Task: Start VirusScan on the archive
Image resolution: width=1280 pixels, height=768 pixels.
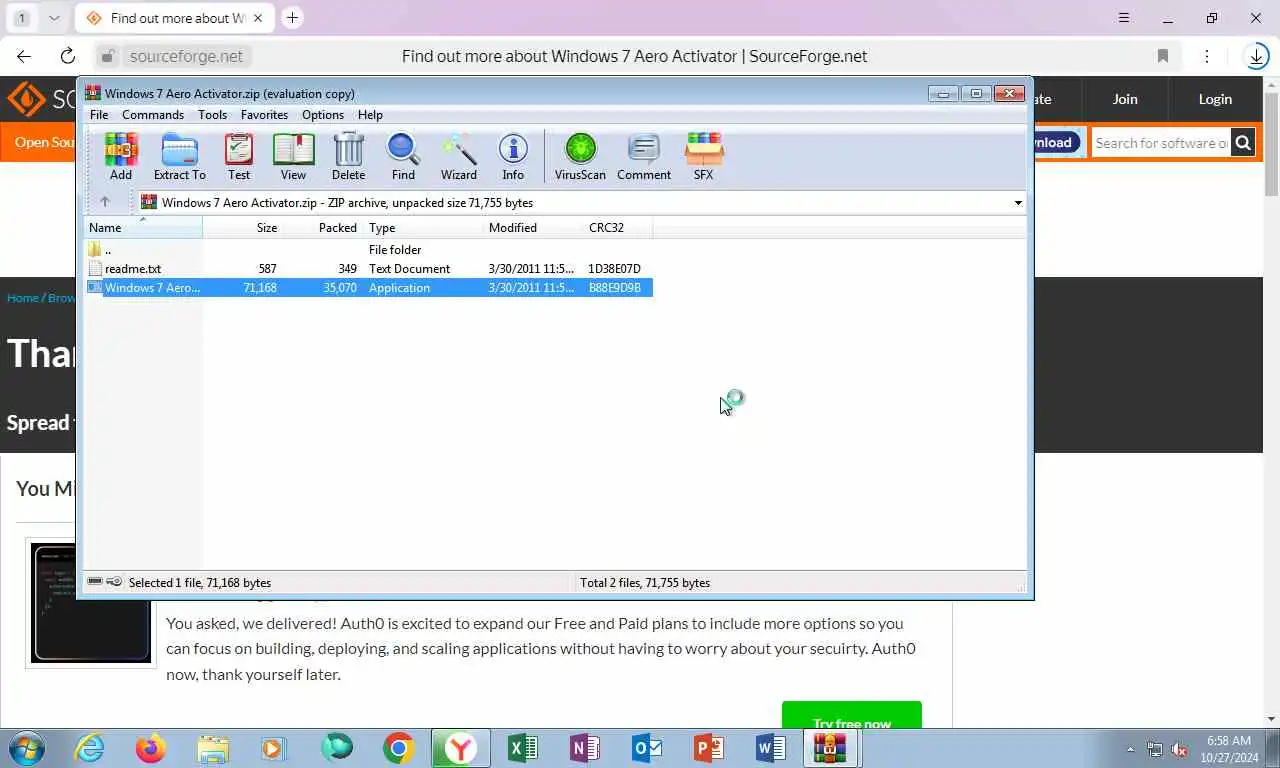Action: (580, 157)
